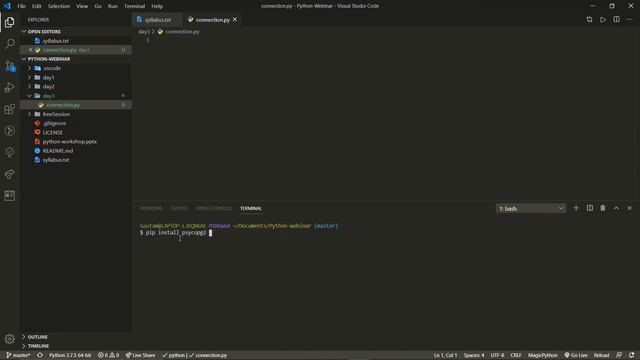Change language mode MagicPython
This screenshot has width=640, height=360.
point(542,355)
